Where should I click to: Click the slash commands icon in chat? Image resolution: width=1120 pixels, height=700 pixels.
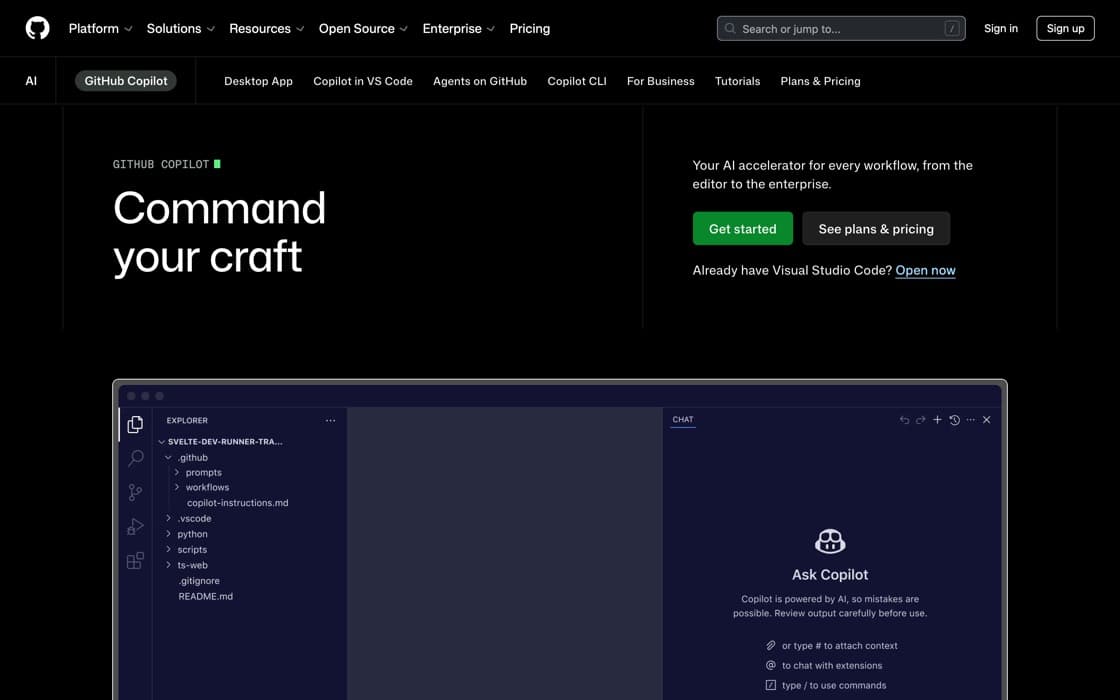click(x=771, y=685)
